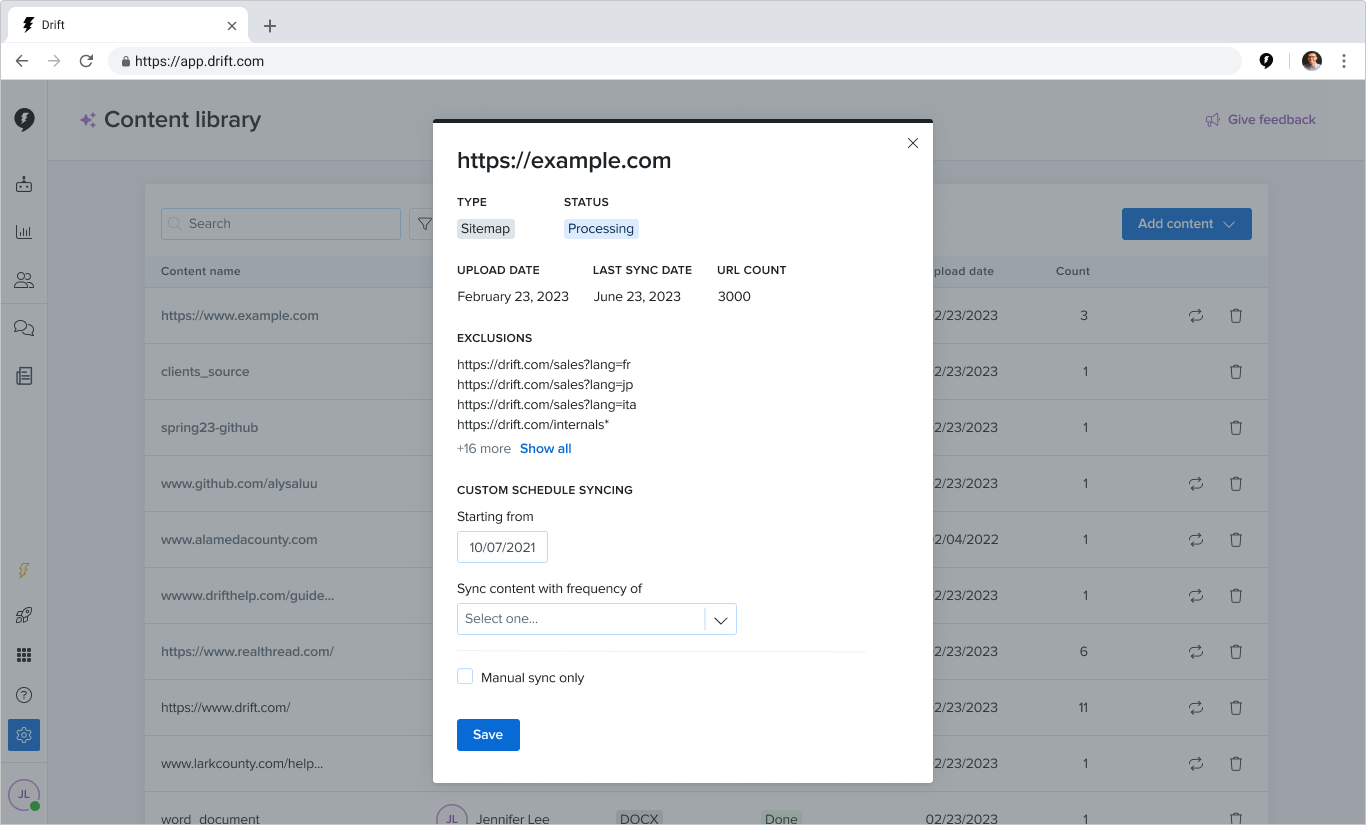Click the Save button in dialog

[488, 734]
